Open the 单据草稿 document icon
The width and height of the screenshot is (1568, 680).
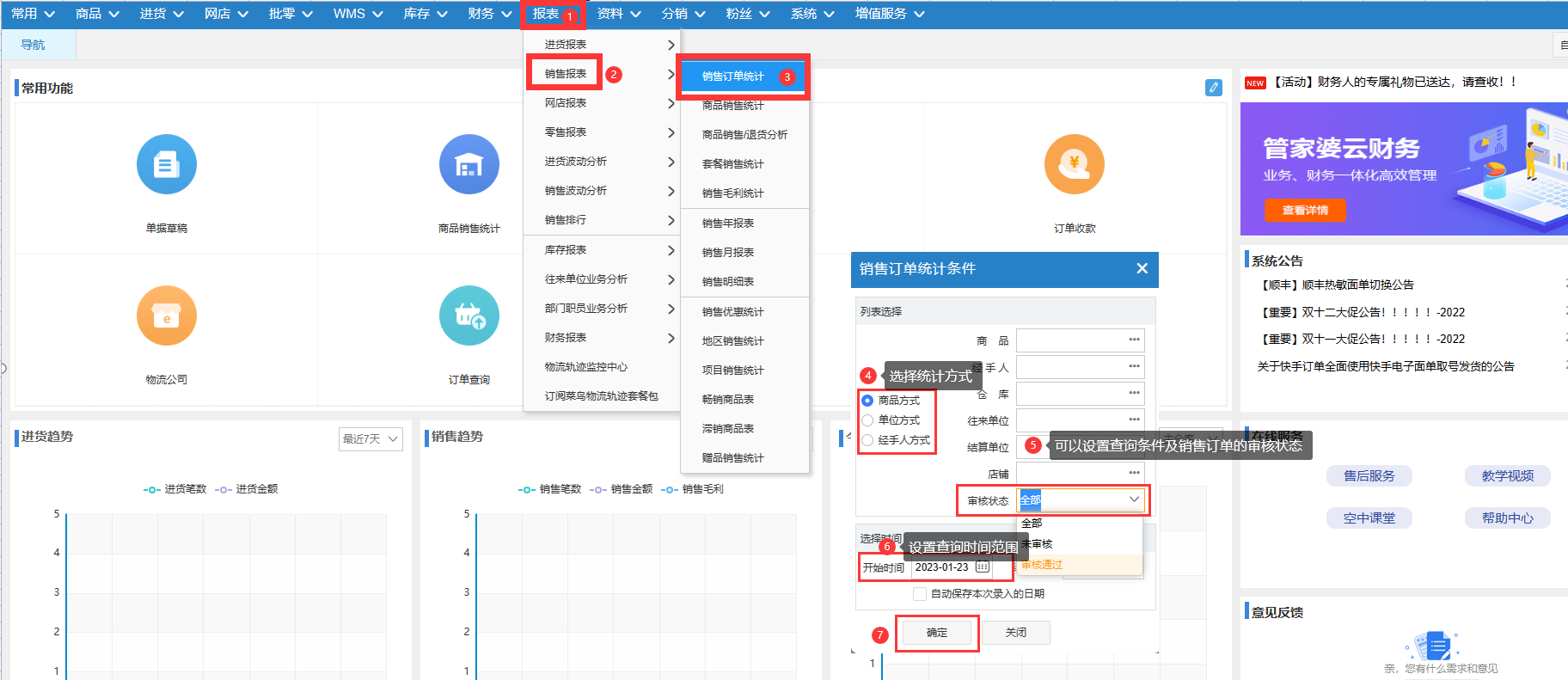click(166, 164)
